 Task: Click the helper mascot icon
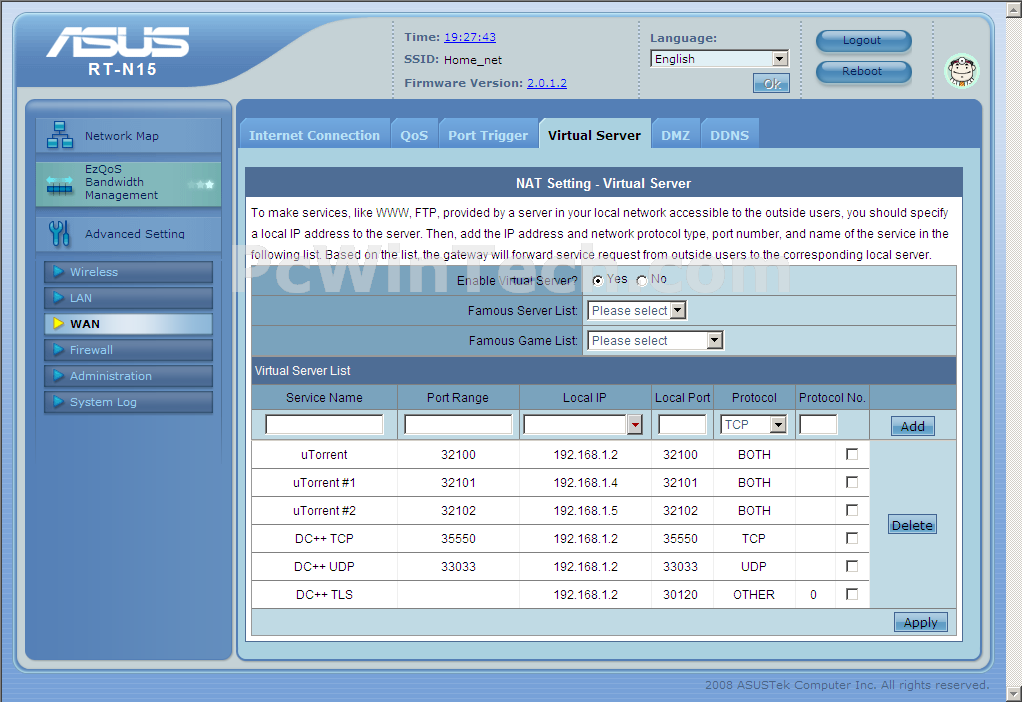(x=962, y=71)
